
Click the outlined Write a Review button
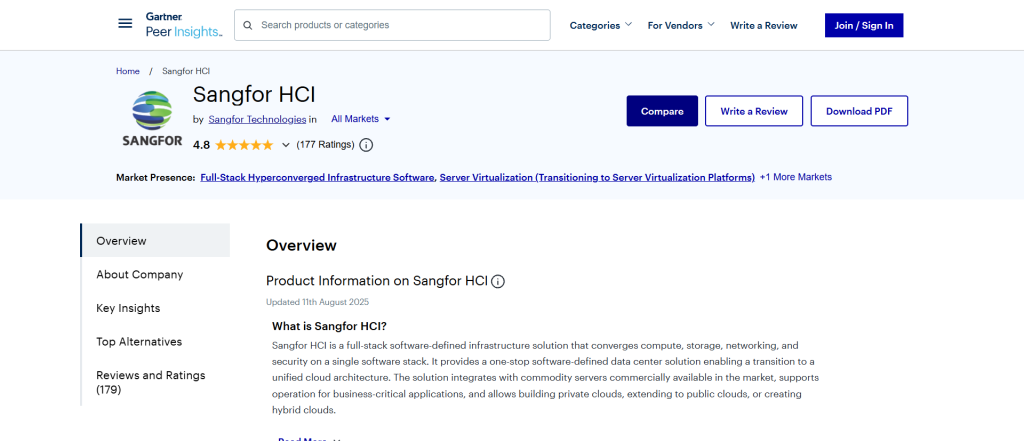[x=754, y=111]
